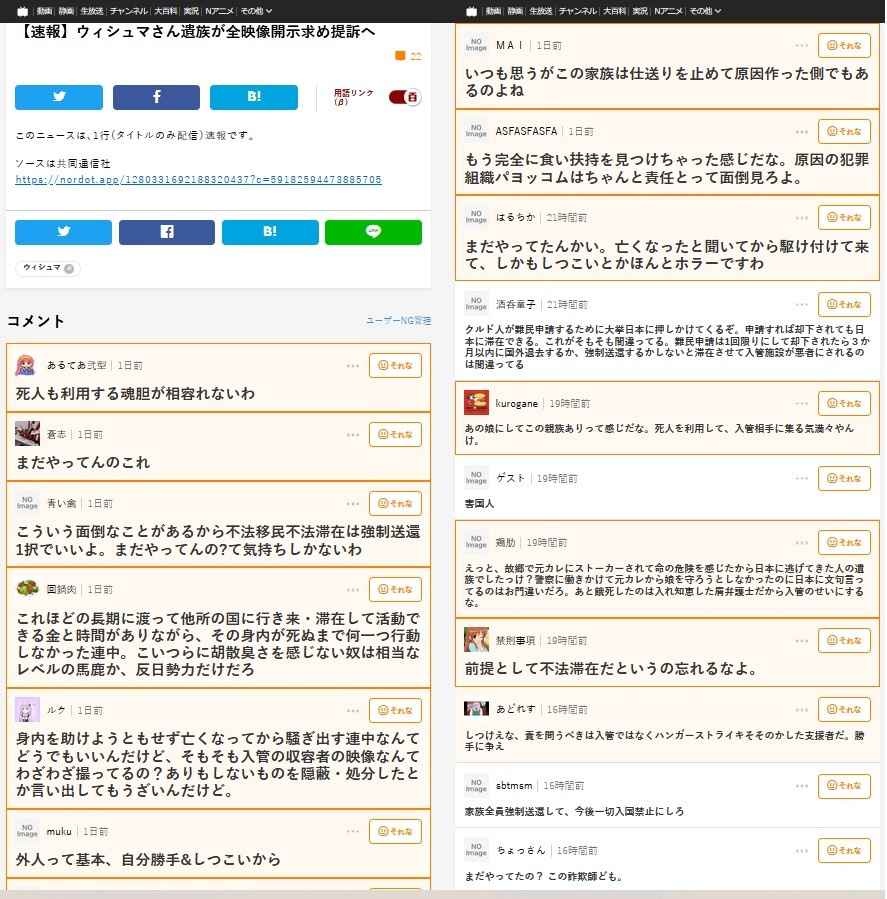This screenshot has width=887, height=899.
Task: Click username 禁則事項 in comments
Action: coord(515,640)
